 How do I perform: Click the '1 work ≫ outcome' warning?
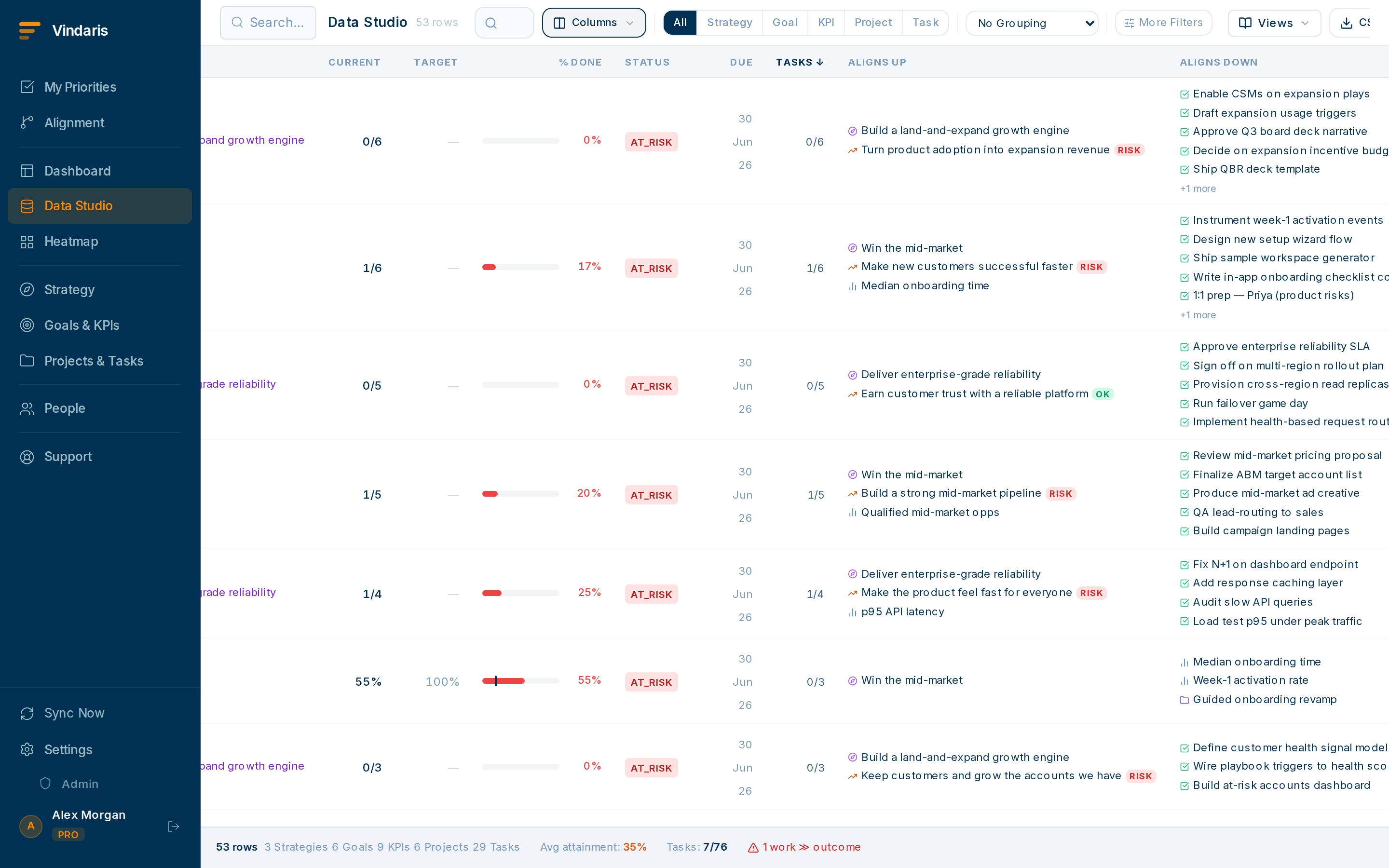coord(804,847)
